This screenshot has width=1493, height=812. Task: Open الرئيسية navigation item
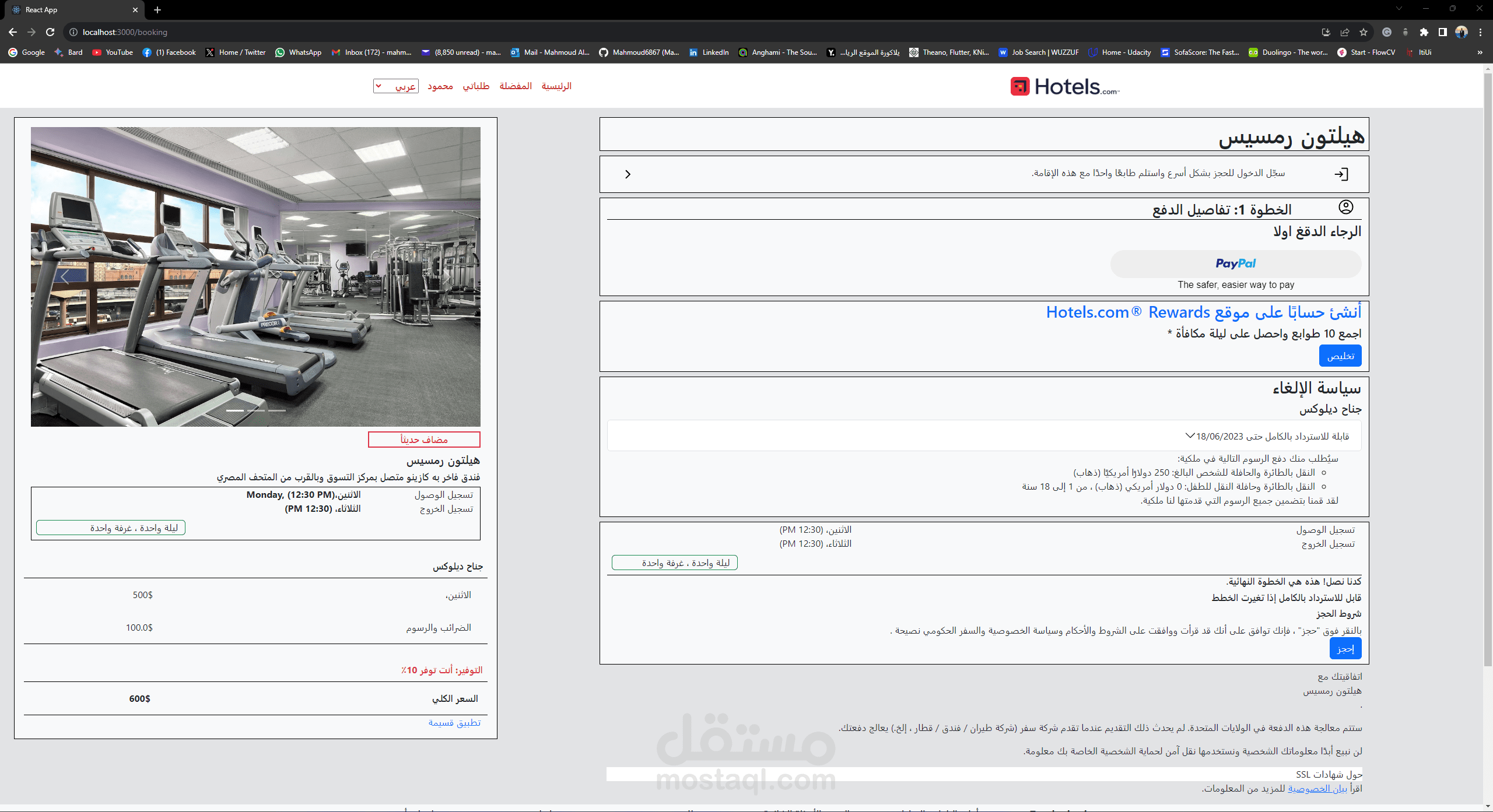[556, 86]
